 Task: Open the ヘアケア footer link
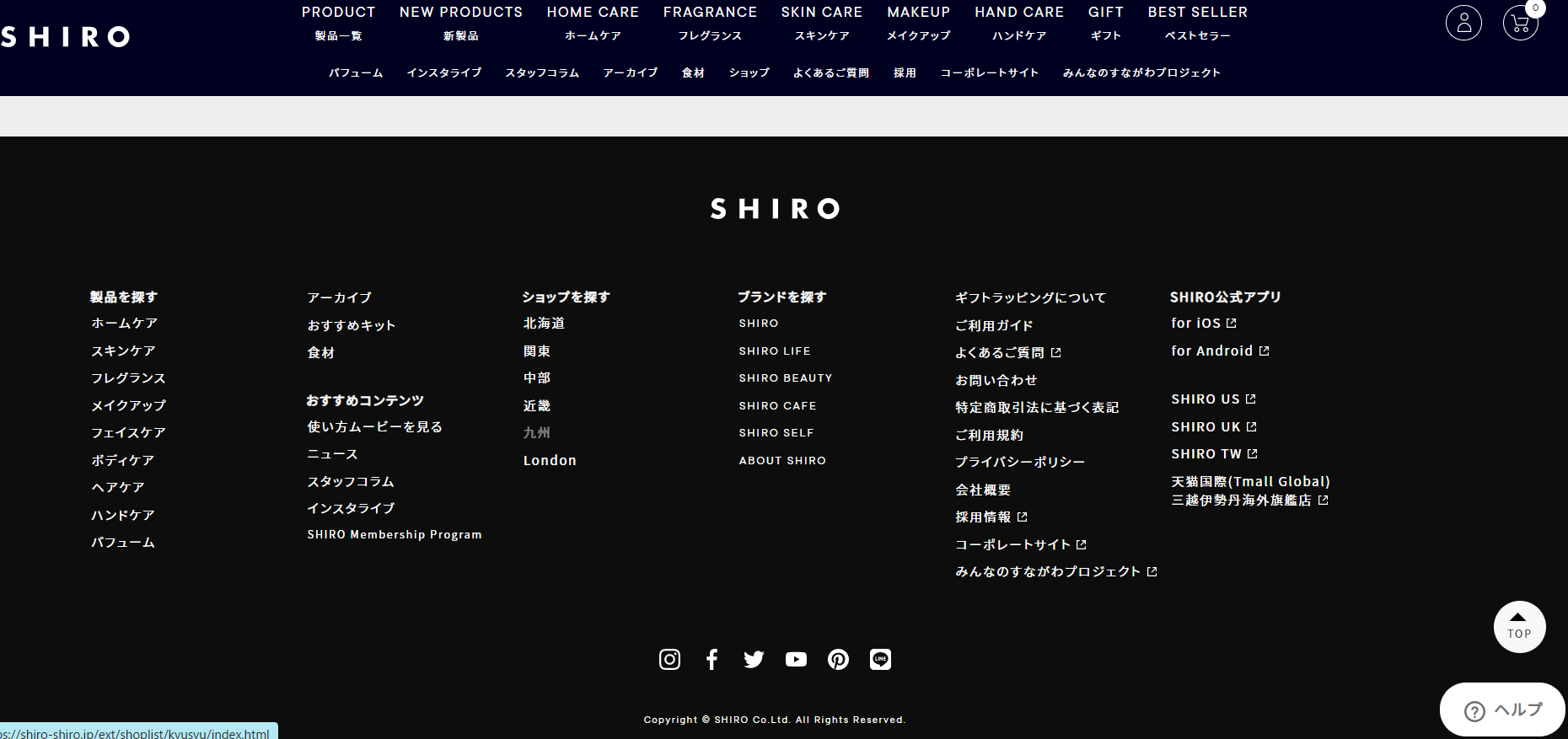pos(118,487)
